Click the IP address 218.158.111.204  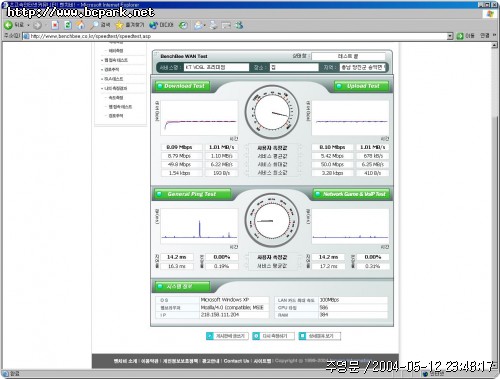tap(220, 314)
